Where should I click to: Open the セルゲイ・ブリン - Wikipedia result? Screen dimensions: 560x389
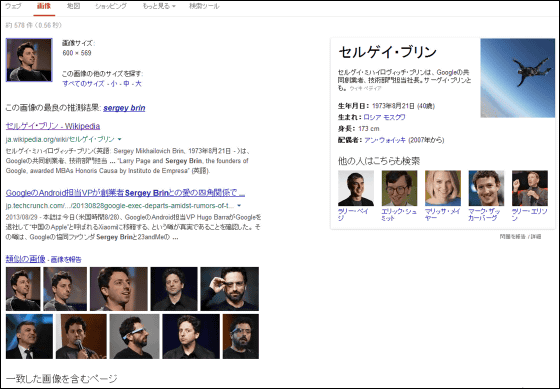click(53, 126)
